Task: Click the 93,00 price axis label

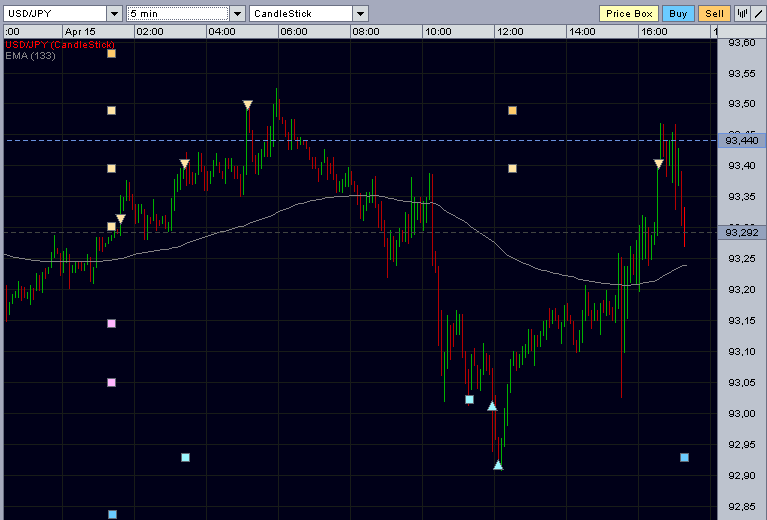Action: (x=742, y=414)
